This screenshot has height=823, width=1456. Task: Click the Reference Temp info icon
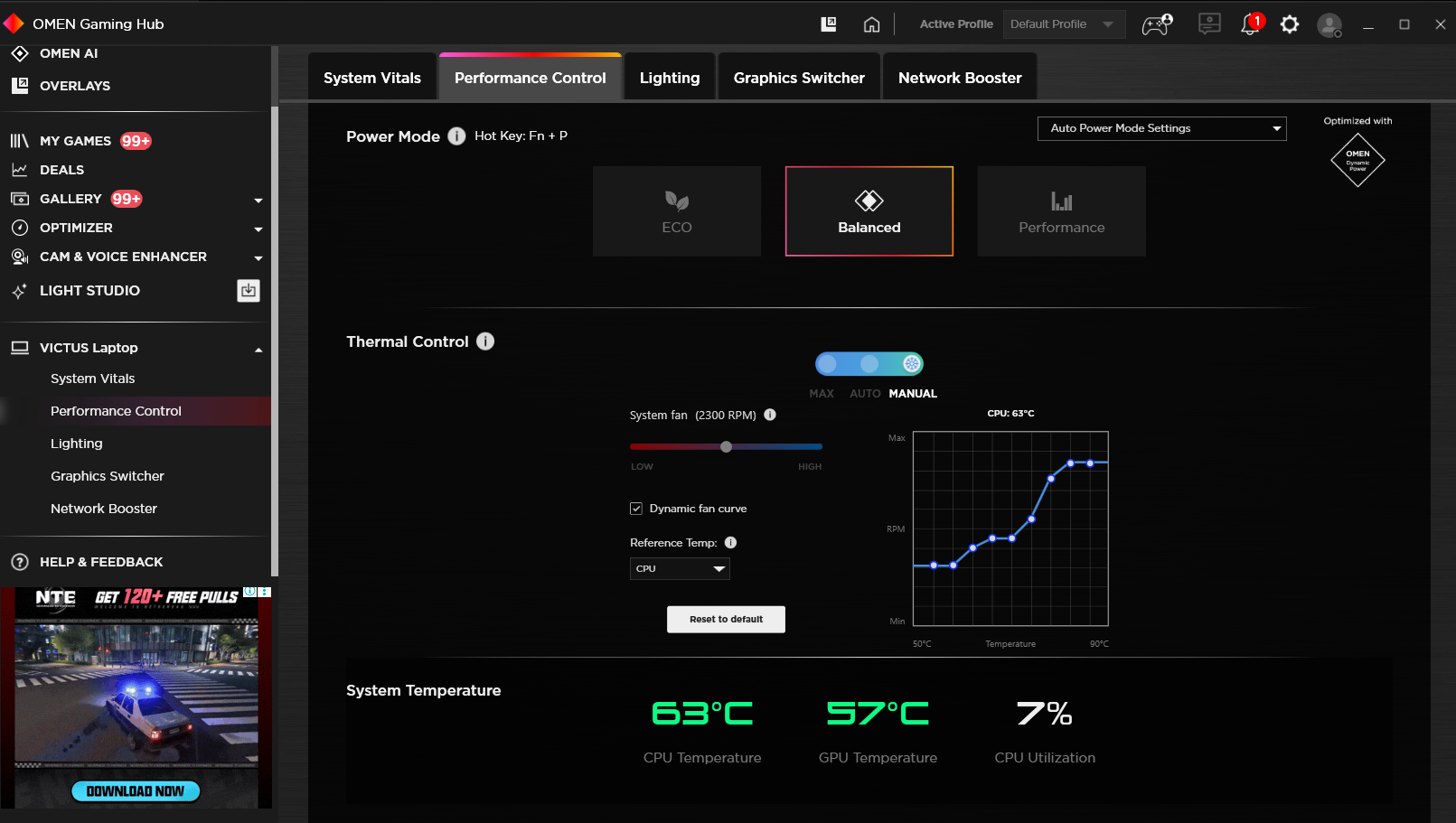coord(730,543)
